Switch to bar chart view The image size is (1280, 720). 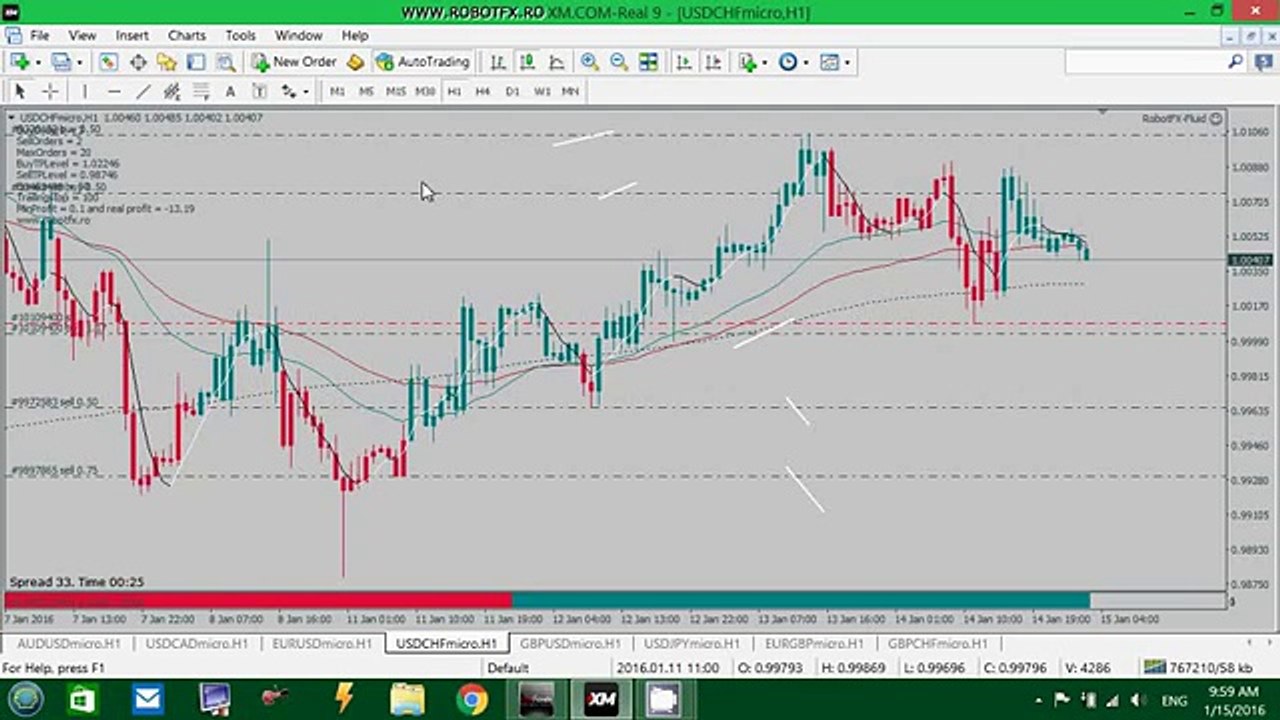[x=498, y=62]
